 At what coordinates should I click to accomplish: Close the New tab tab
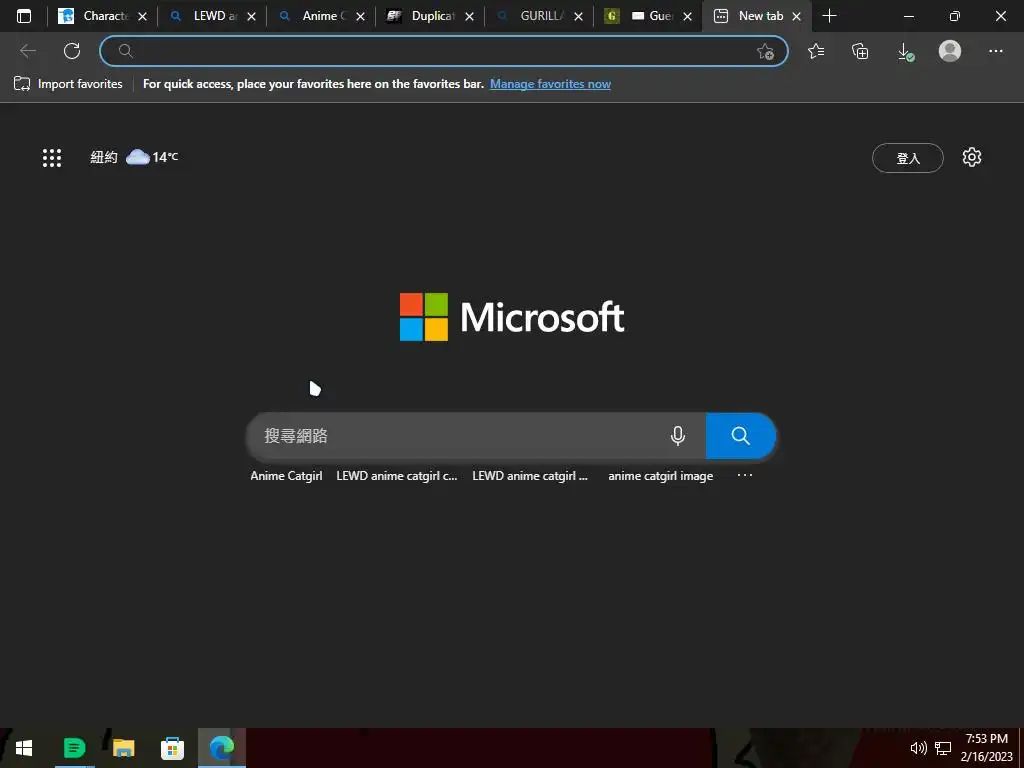click(797, 17)
